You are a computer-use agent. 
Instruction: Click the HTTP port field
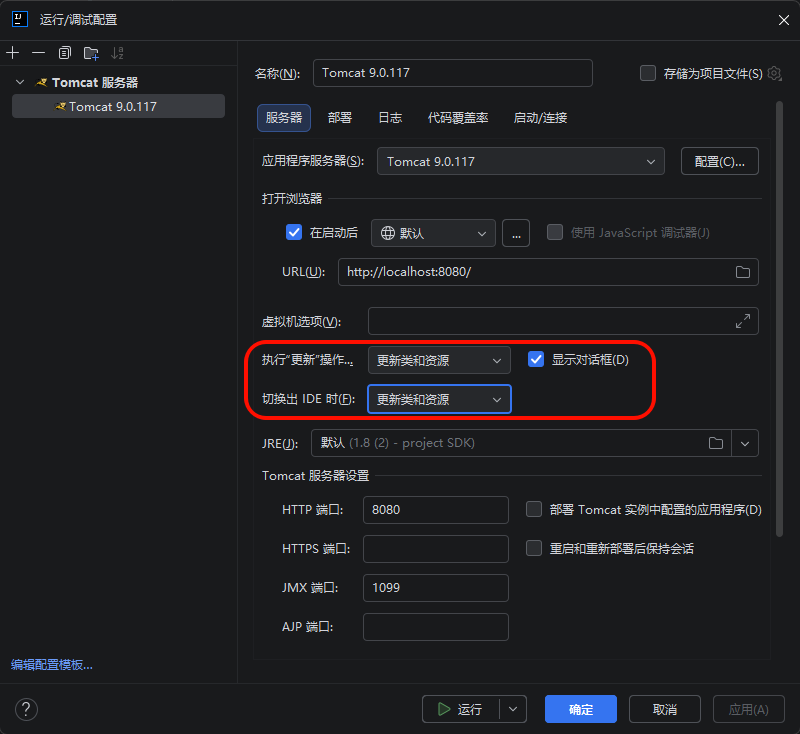click(436, 510)
